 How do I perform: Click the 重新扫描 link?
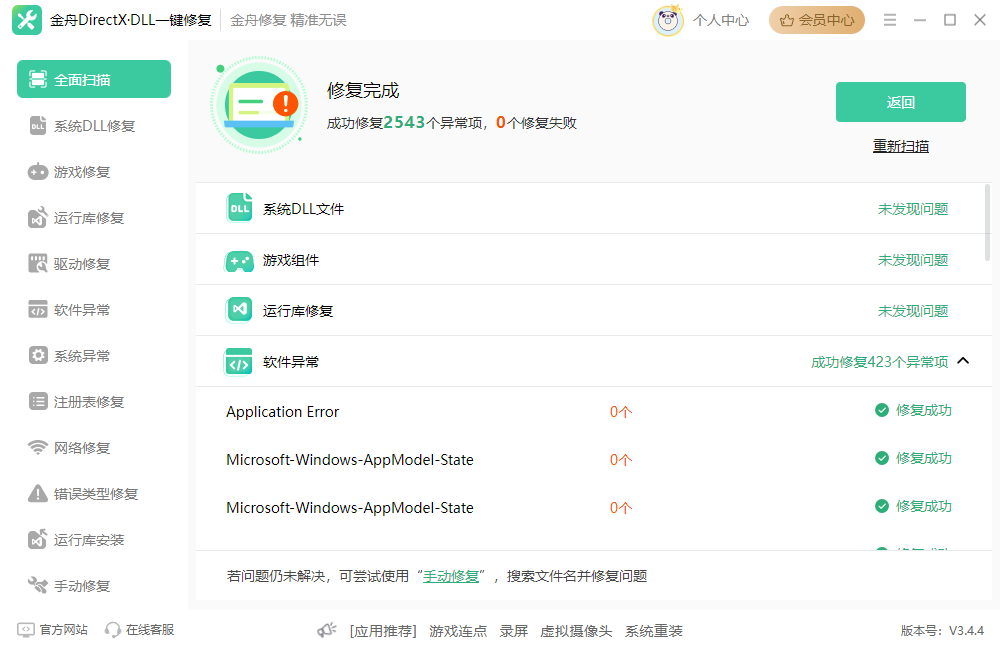899,145
